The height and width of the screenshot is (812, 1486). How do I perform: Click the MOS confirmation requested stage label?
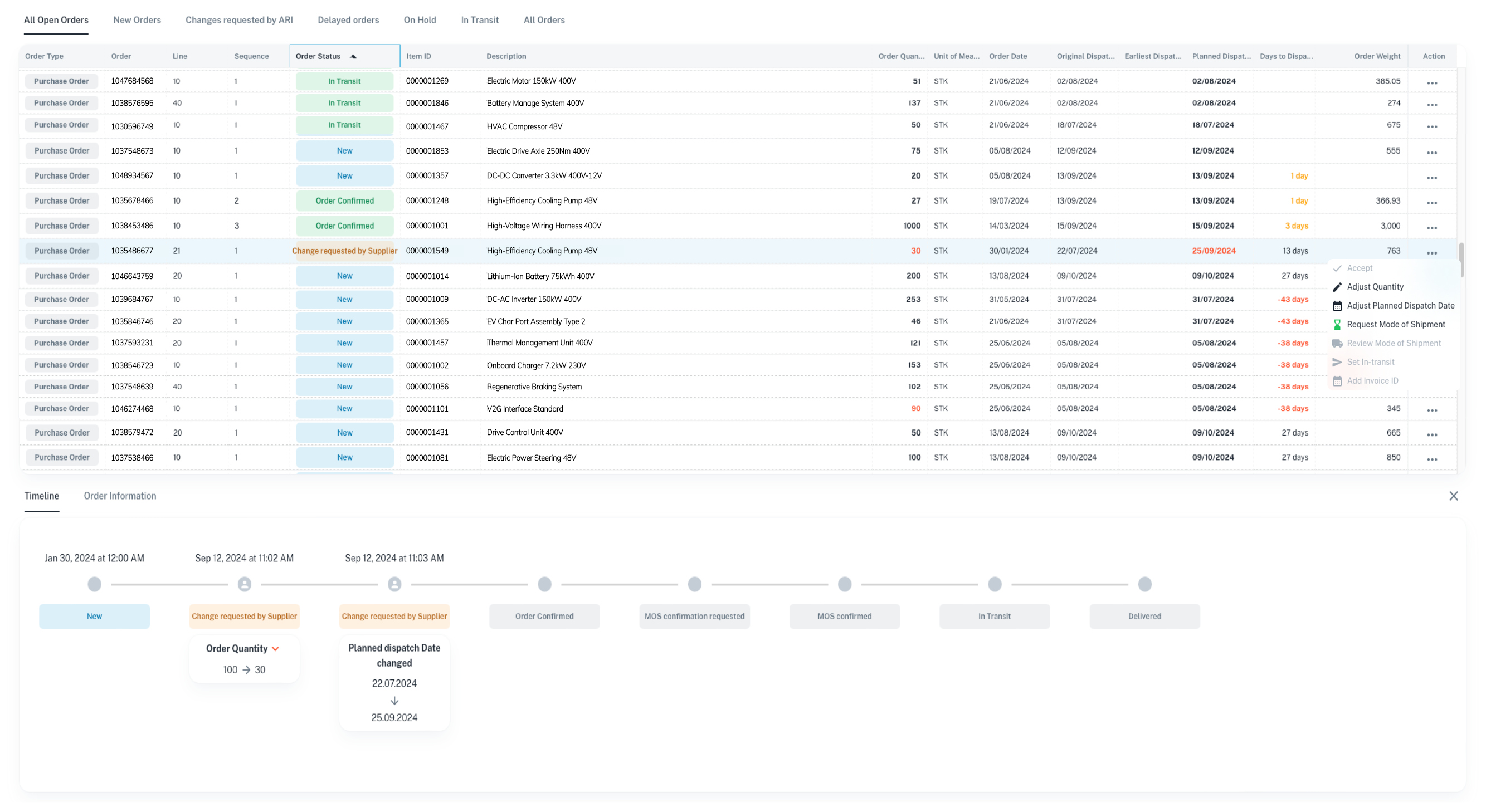pos(695,616)
